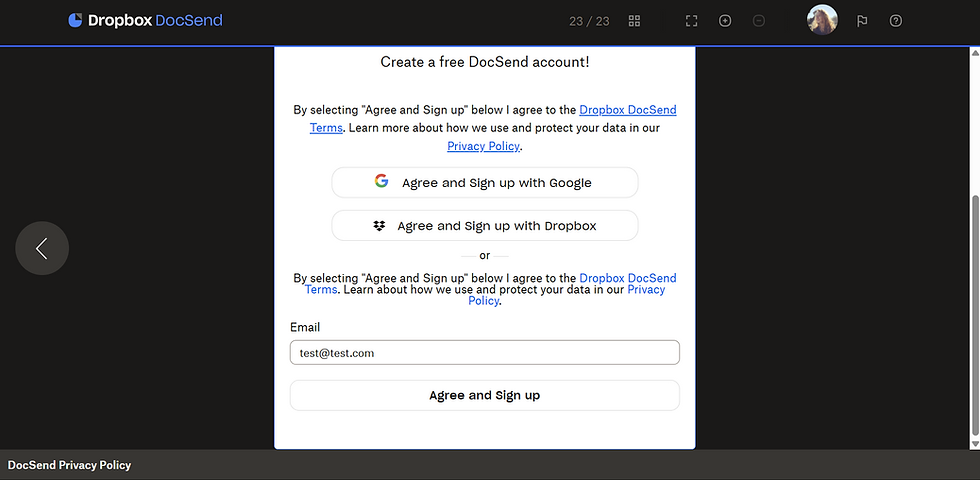Click the scrollbar down arrow
The image size is (980, 480).
coord(974,443)
